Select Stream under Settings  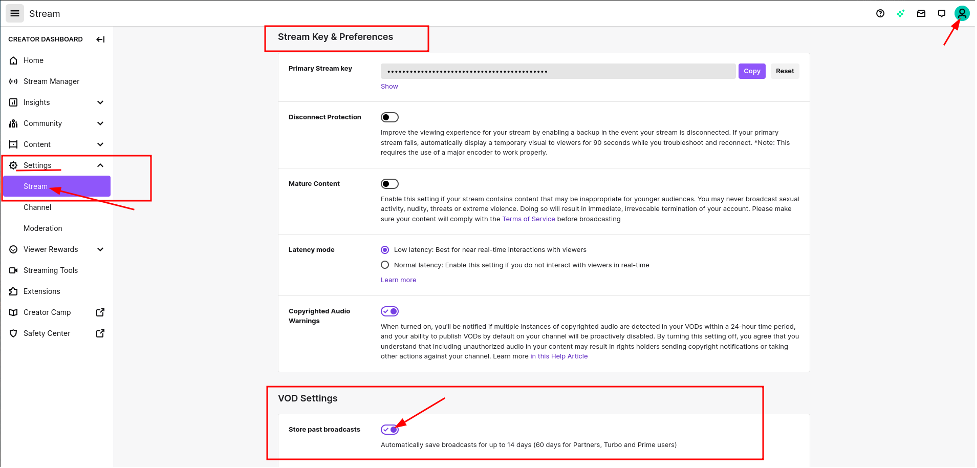coord(56,186)
